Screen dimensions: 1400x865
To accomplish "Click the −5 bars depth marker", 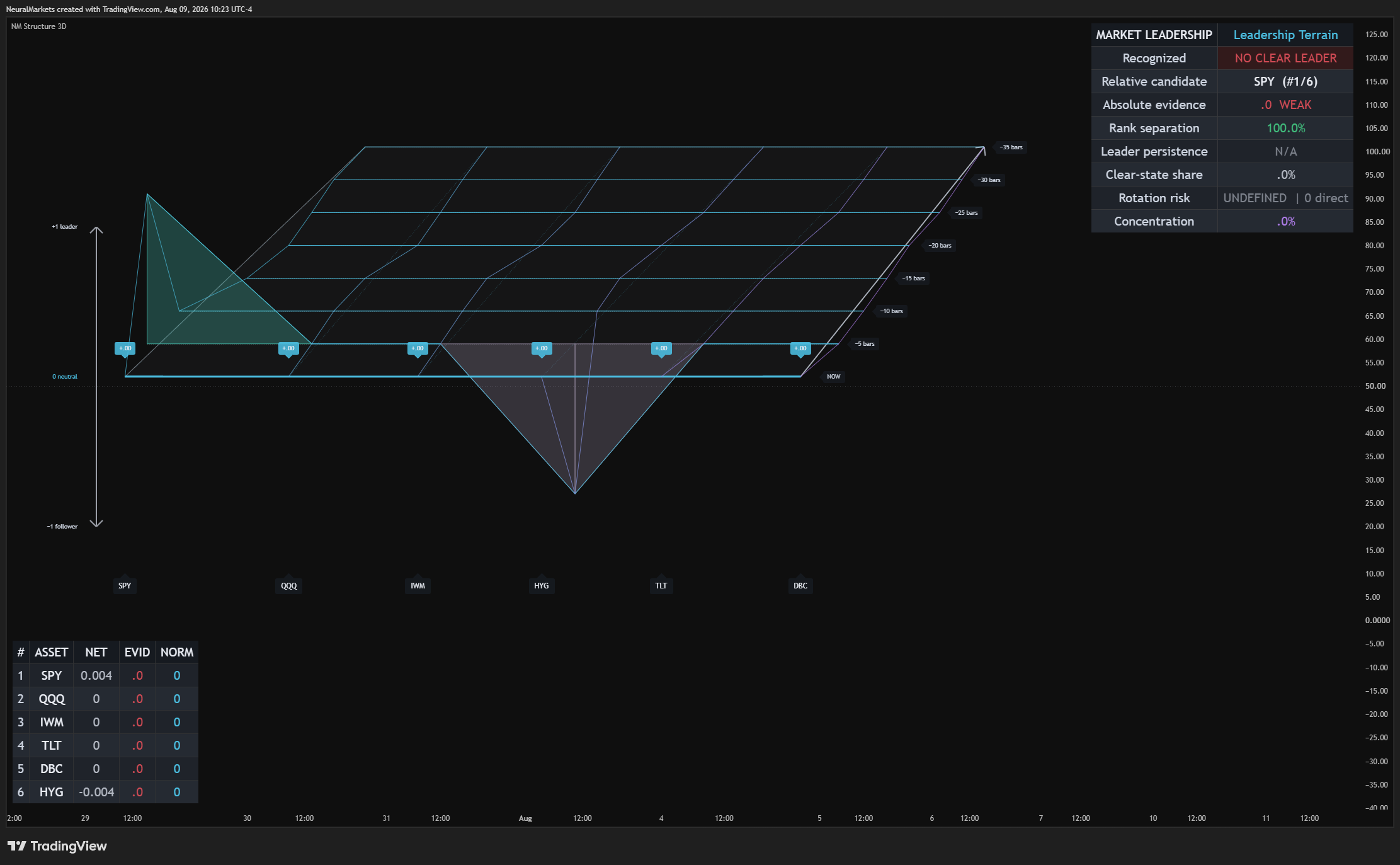I will (x=864, y=343).
